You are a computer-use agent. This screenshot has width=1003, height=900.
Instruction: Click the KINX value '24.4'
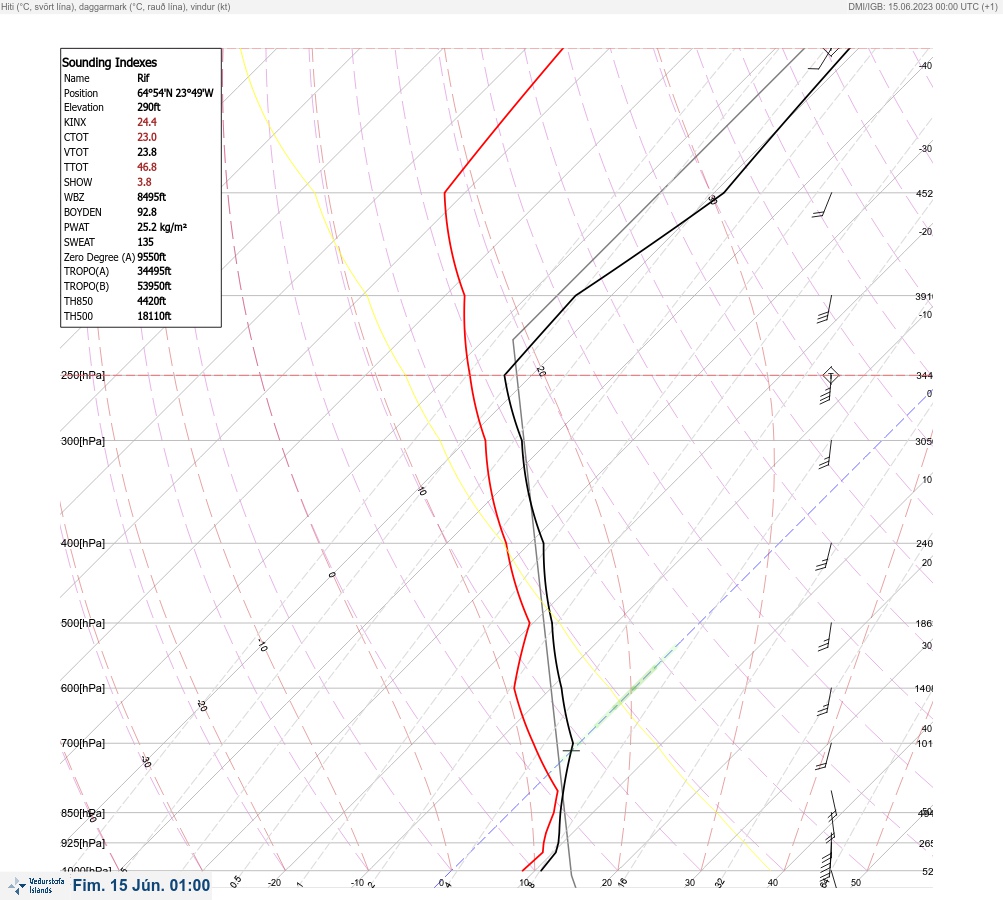coord(147,122)
